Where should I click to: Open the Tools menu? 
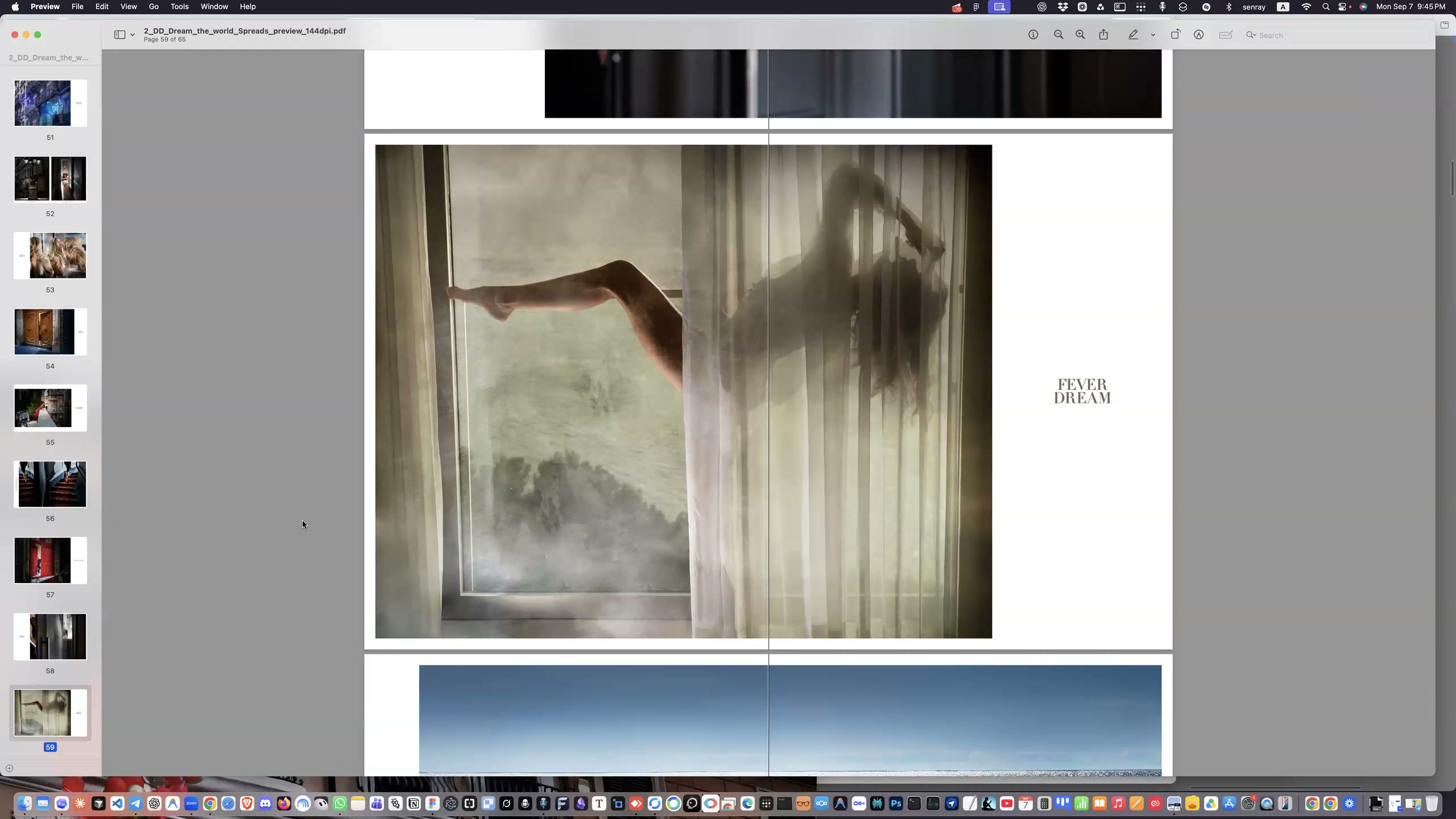click(x=180, y=7)
